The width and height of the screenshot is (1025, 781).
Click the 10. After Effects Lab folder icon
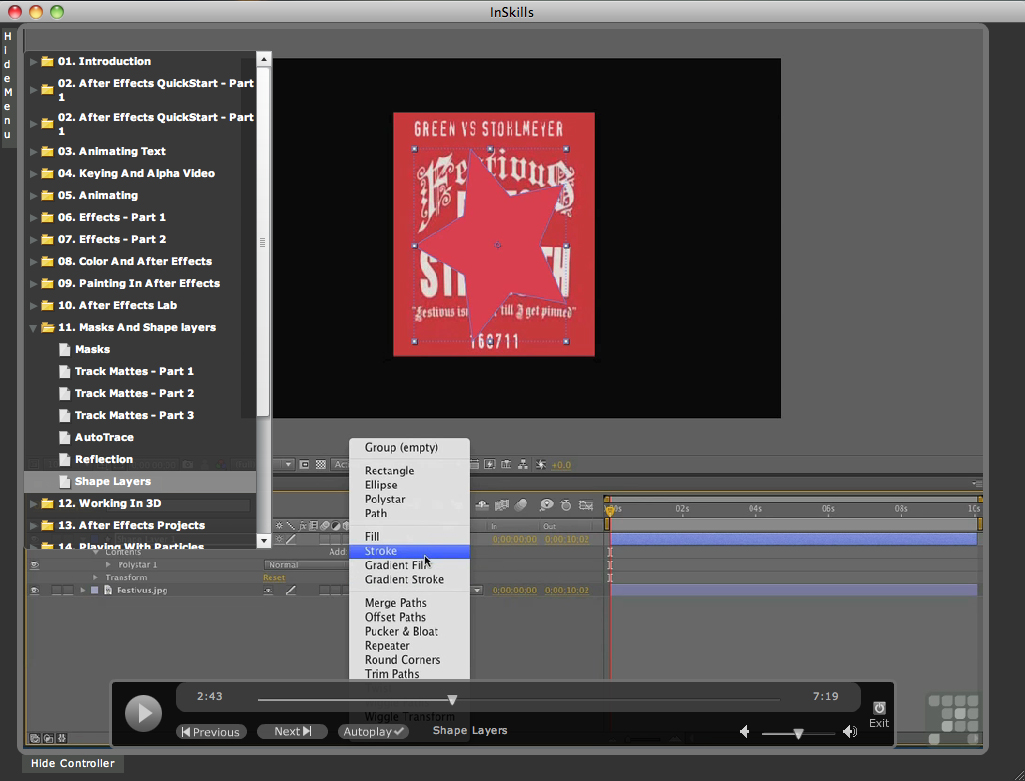pyautogui.click(x=47, y=306)
